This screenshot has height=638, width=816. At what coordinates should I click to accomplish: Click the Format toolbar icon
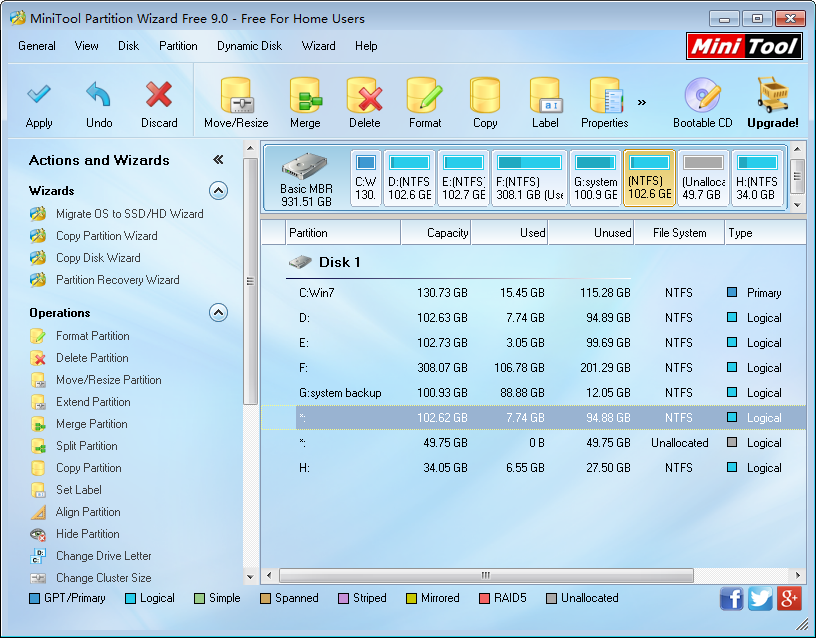tap(425, 95)
